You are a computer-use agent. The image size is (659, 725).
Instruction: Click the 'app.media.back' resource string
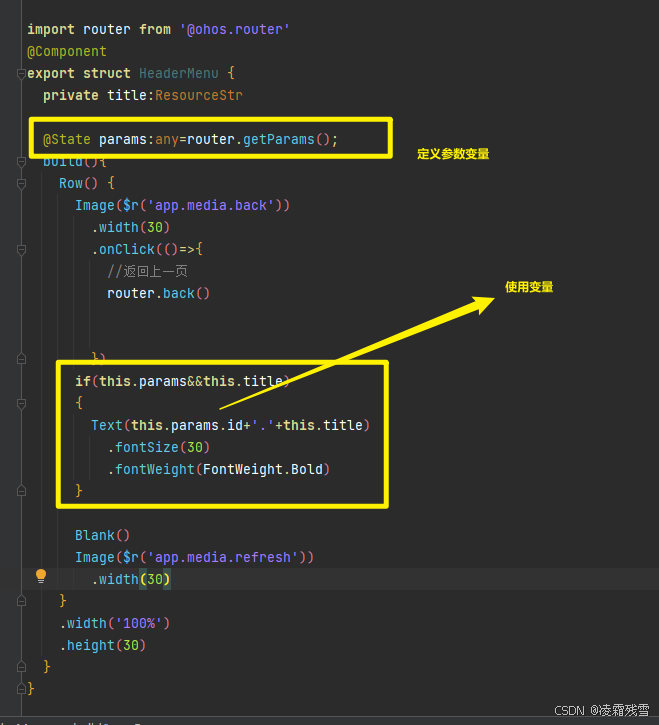click(x=210, y=205)
